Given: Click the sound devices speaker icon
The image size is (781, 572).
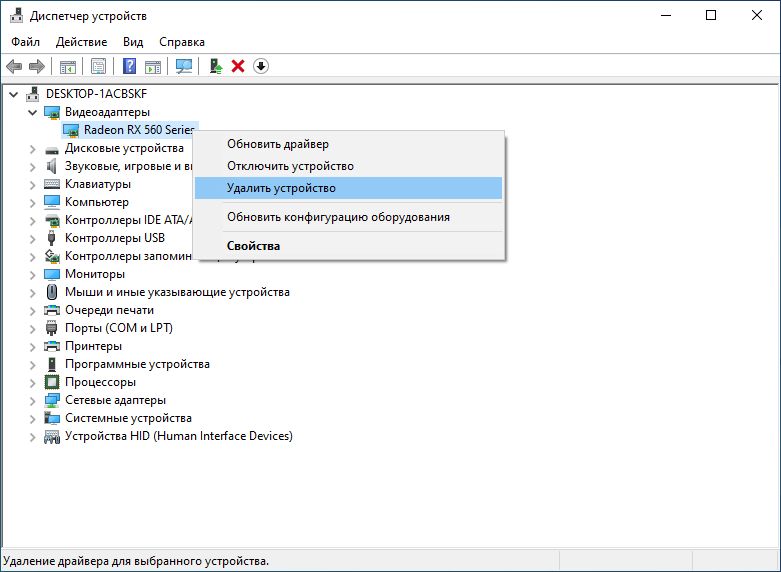Looking at the screenshot, I should coord(51,166).
